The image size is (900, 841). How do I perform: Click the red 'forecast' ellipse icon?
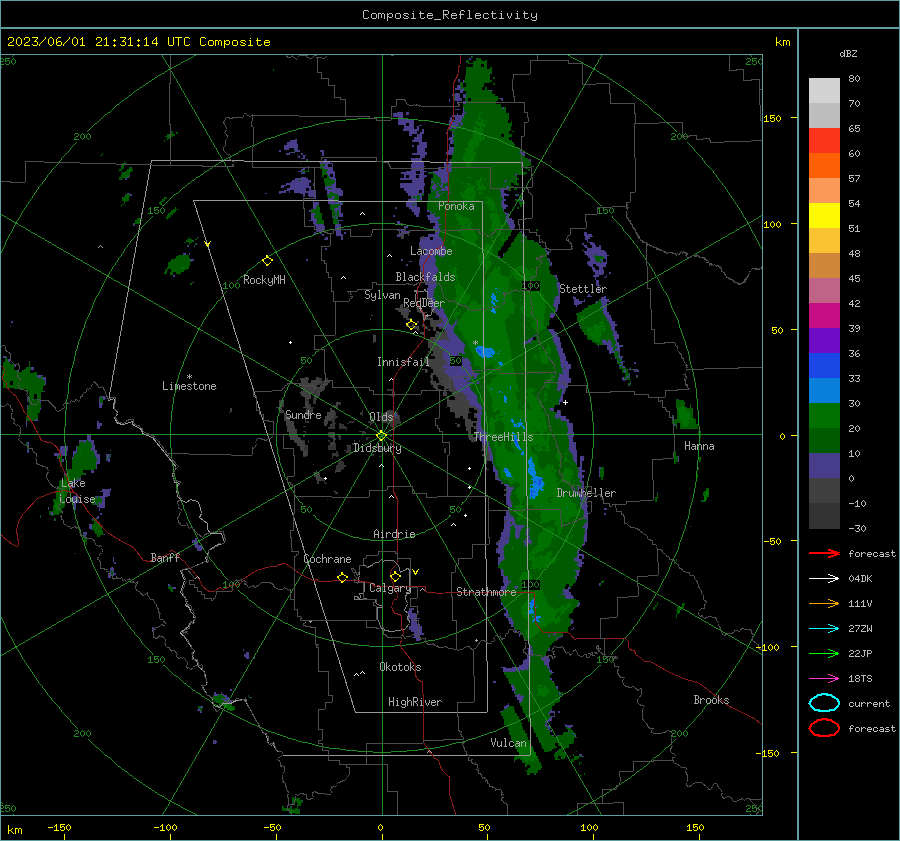pyautogui.click(x=824, y=728)
